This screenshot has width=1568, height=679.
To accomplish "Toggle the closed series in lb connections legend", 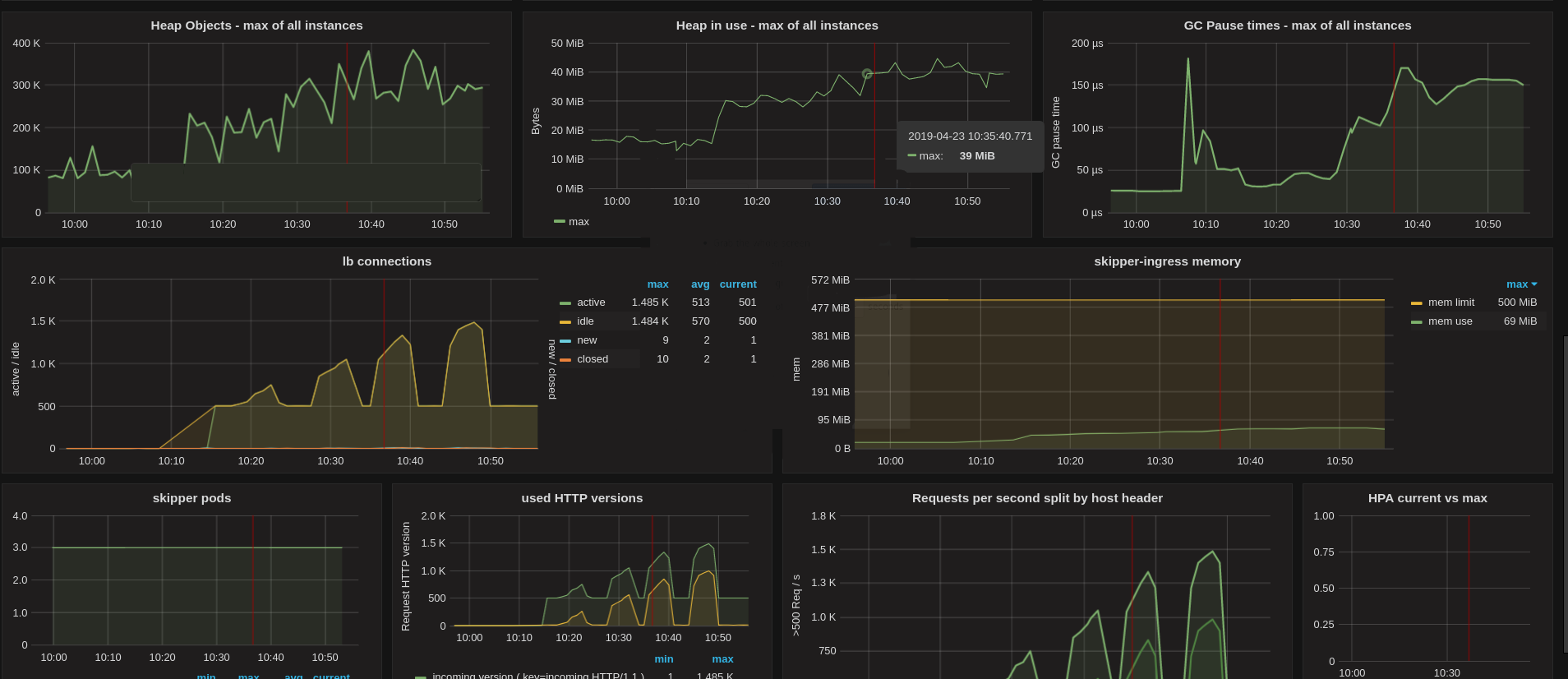I will coord(593,359).
